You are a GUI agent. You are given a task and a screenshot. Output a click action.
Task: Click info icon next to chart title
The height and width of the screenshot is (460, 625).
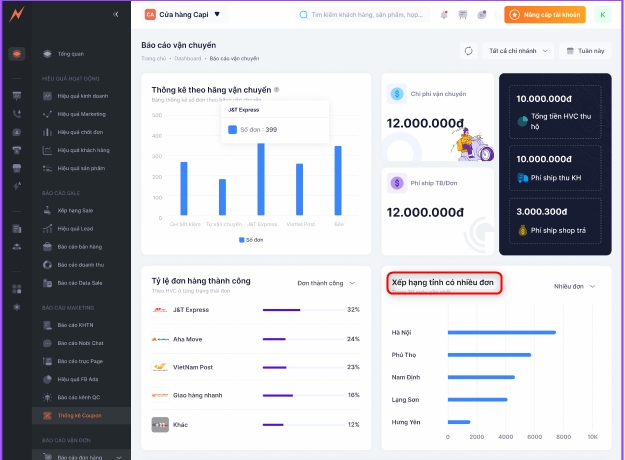(277, 90)
